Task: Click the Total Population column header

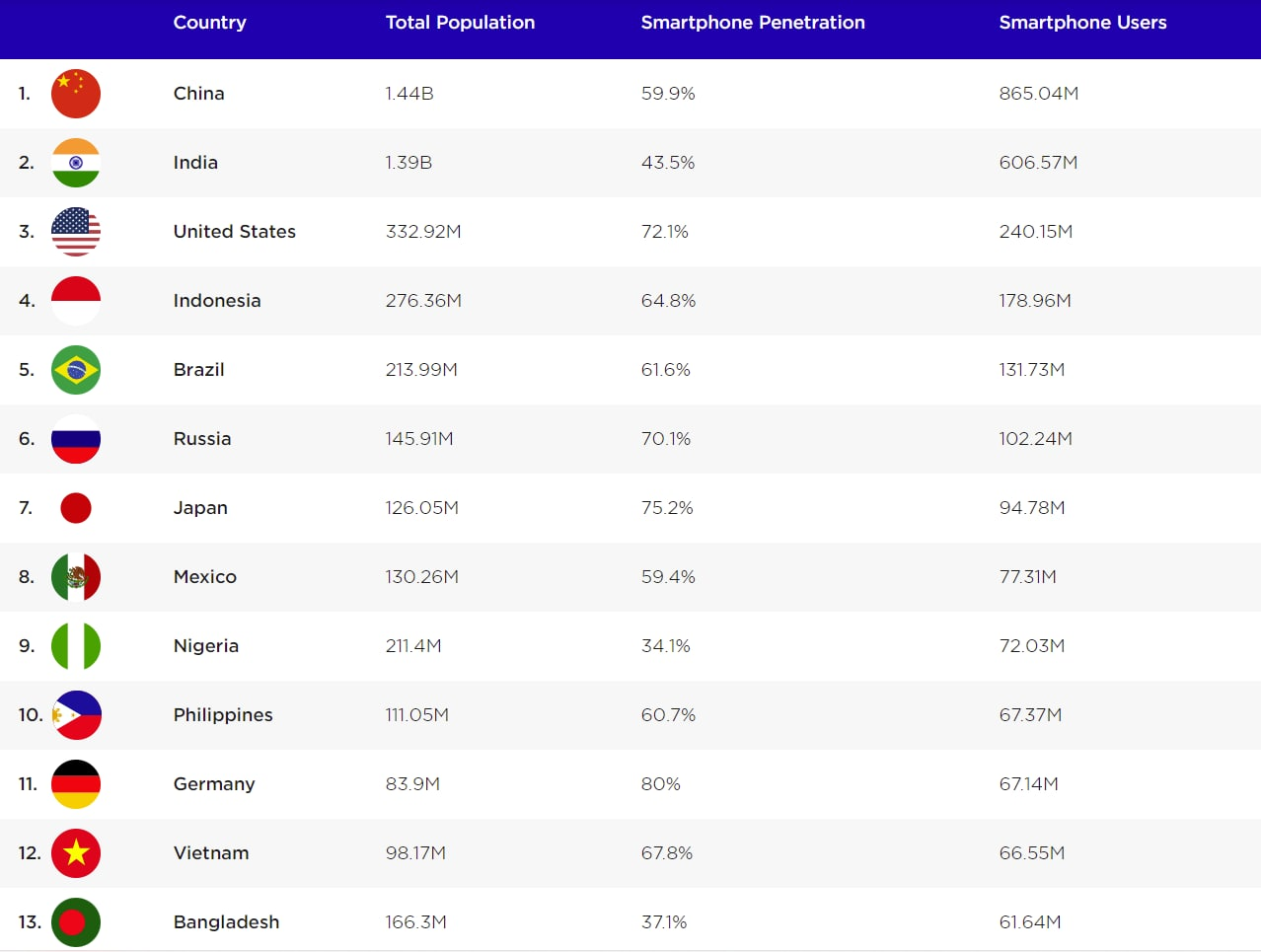Action: [x=460, y=23]
